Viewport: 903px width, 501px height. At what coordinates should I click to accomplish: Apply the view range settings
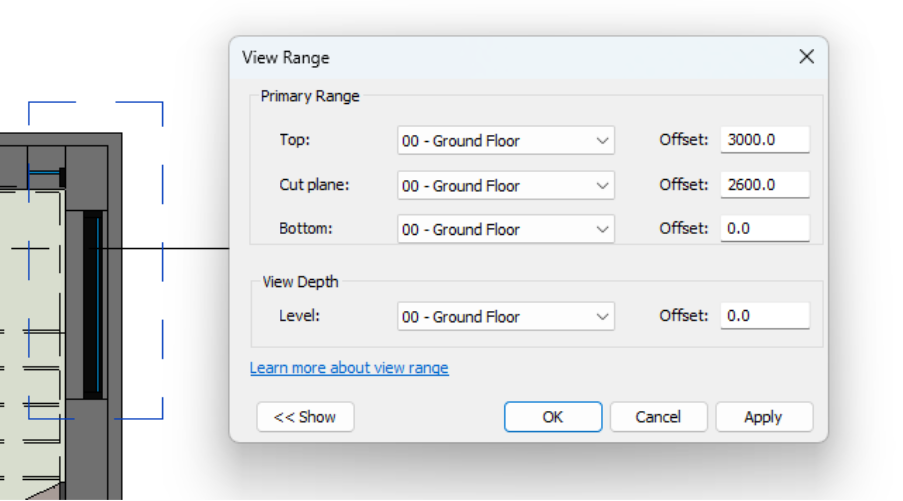pos(764,417)
